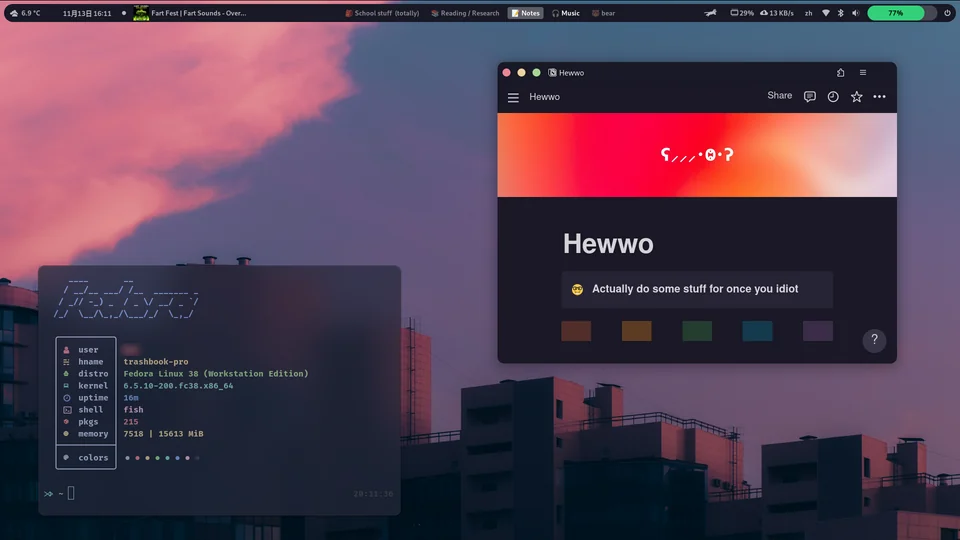Click 'Fedora Linux 38 (Workstation Edition)' text
Viewport: 960px width, 540px height.
pyautogui.click(x=216, y=373)
